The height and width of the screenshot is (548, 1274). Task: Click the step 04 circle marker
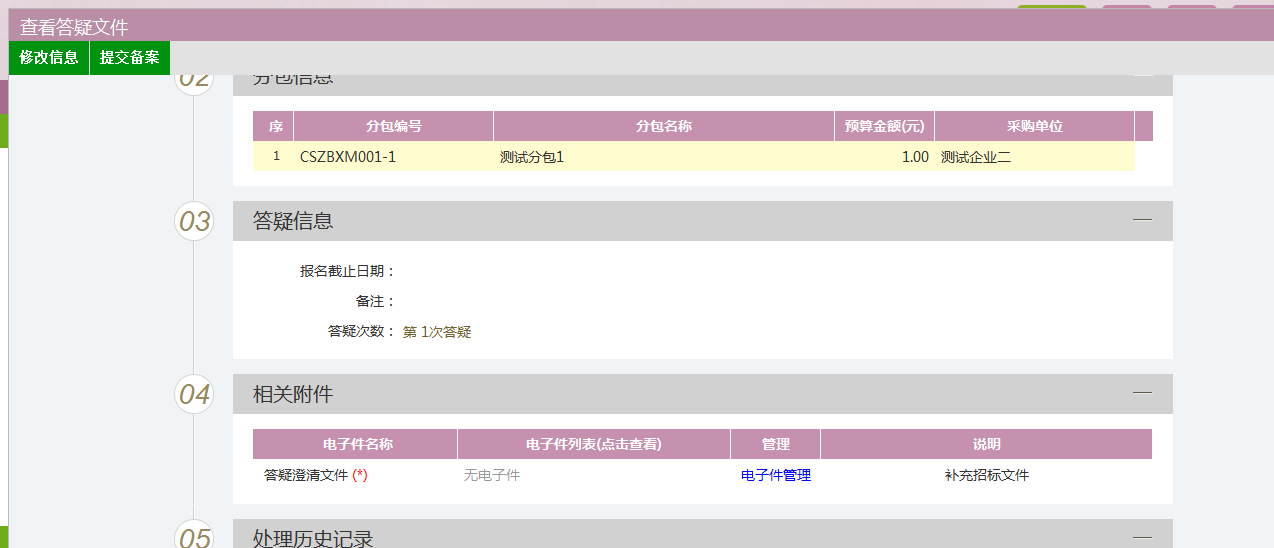click(x=194, y=395)
